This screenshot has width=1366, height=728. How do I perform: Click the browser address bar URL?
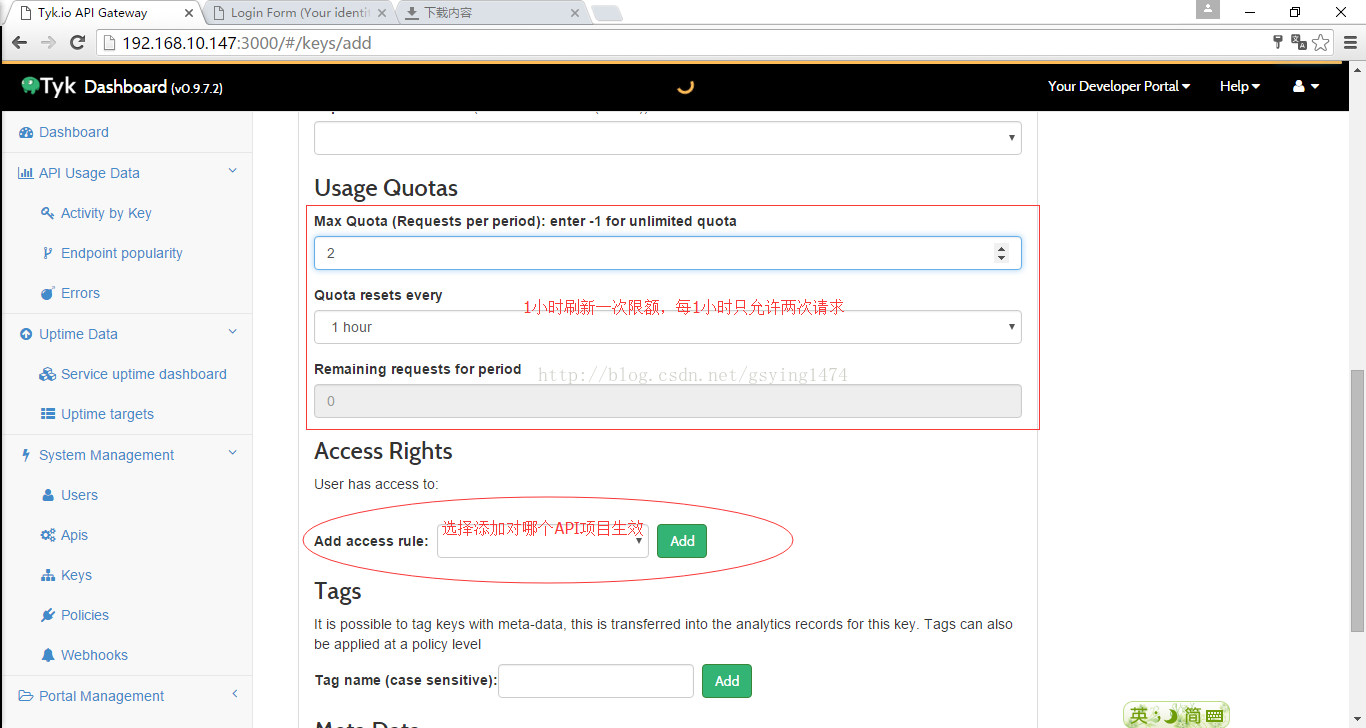(247, 43)
